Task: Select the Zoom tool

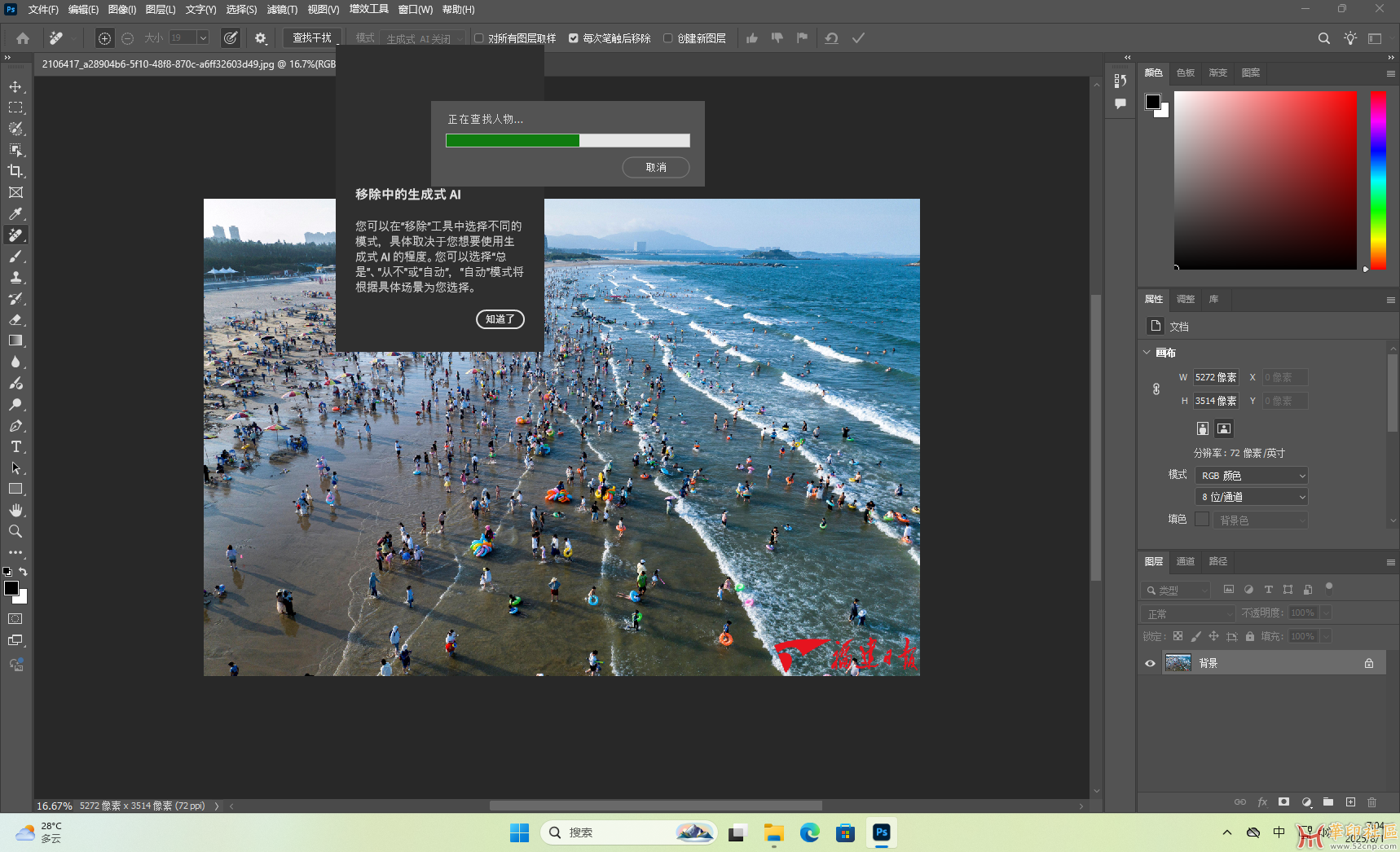Action: (15, 531)
